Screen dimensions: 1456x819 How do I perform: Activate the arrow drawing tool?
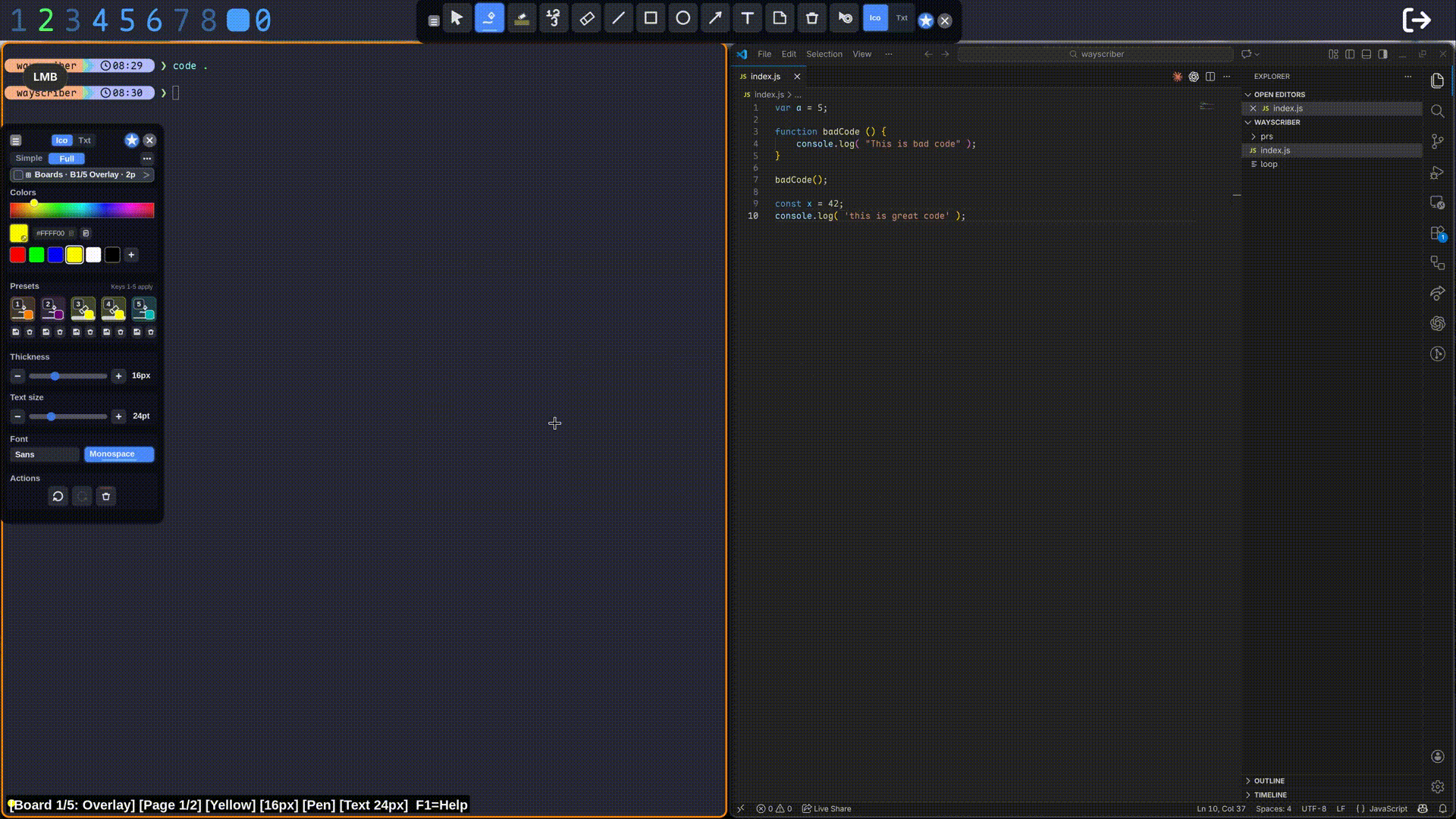(x=715, y=19)
